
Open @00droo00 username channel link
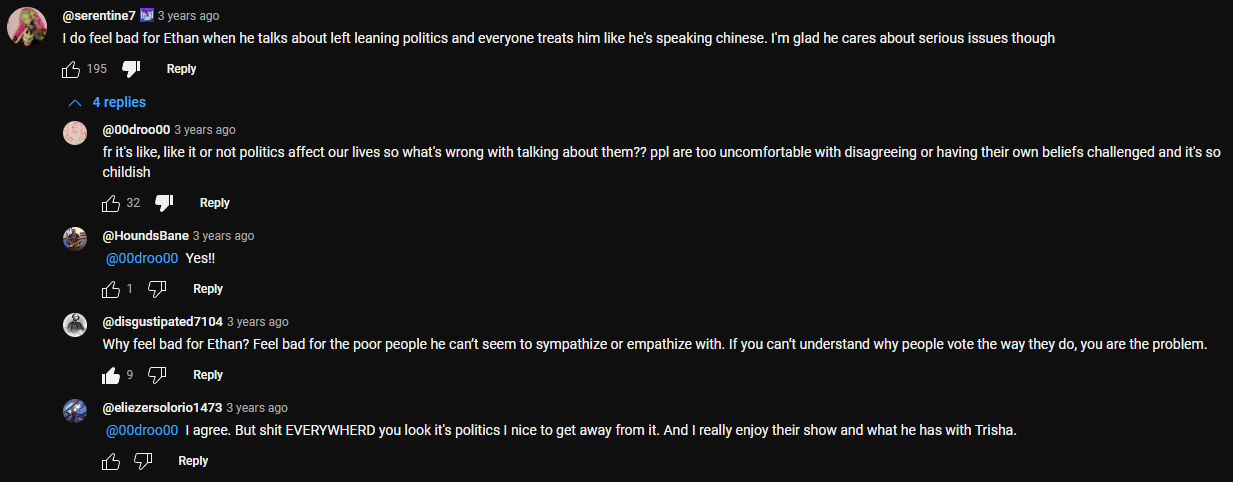pos(136,130)
